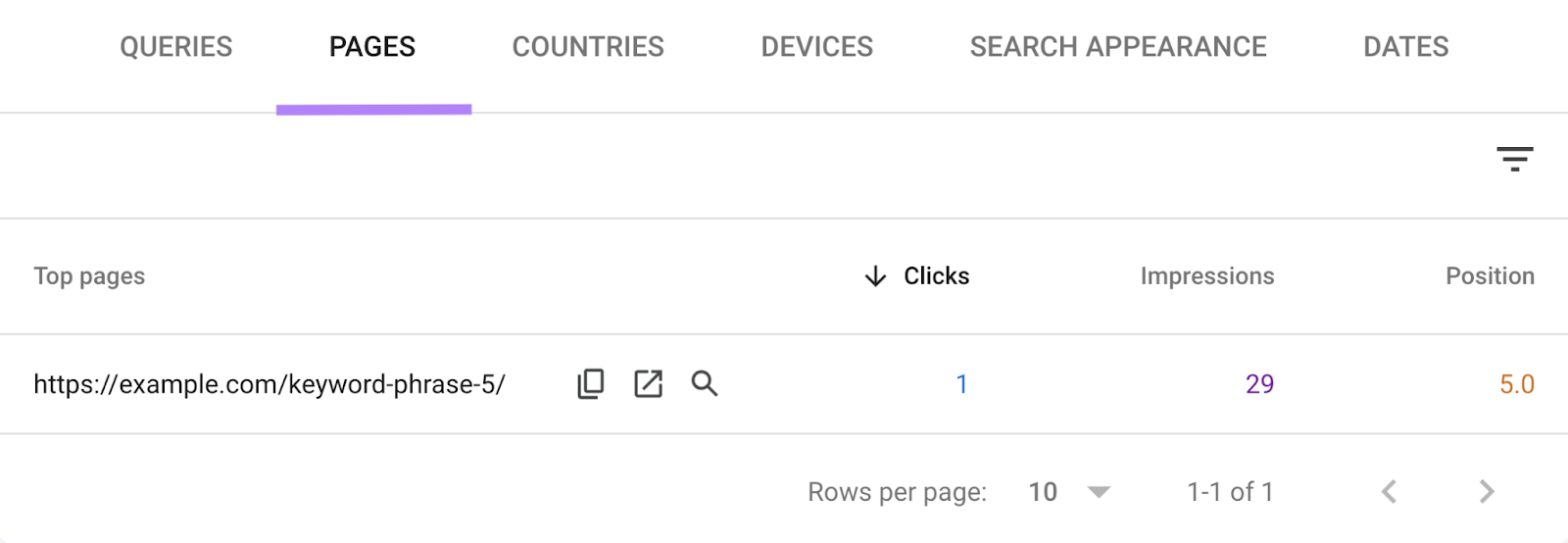Open the Search Appearance tab
Viewport: 1568px width, 543px height.
pyautogui.click(x=1117, y=46)
